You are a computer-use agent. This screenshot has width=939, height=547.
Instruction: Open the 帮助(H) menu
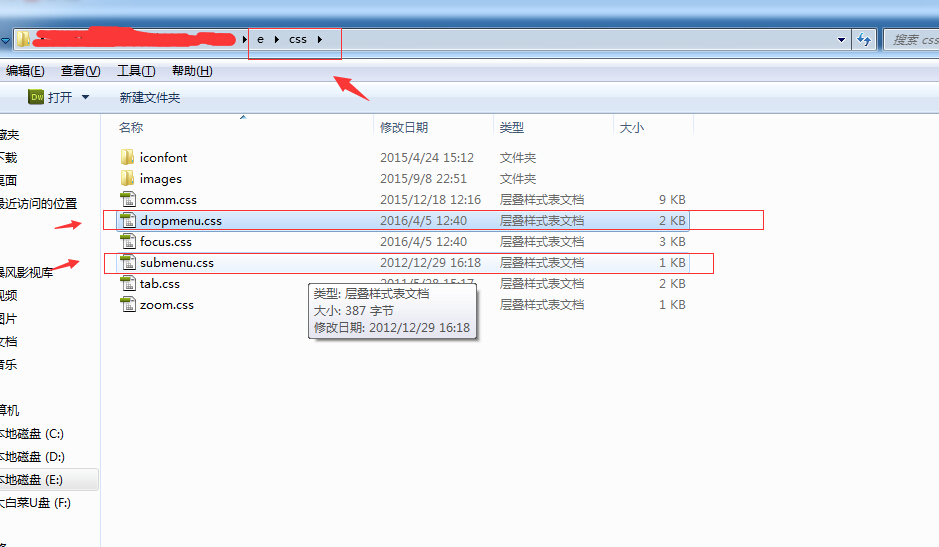192,71
